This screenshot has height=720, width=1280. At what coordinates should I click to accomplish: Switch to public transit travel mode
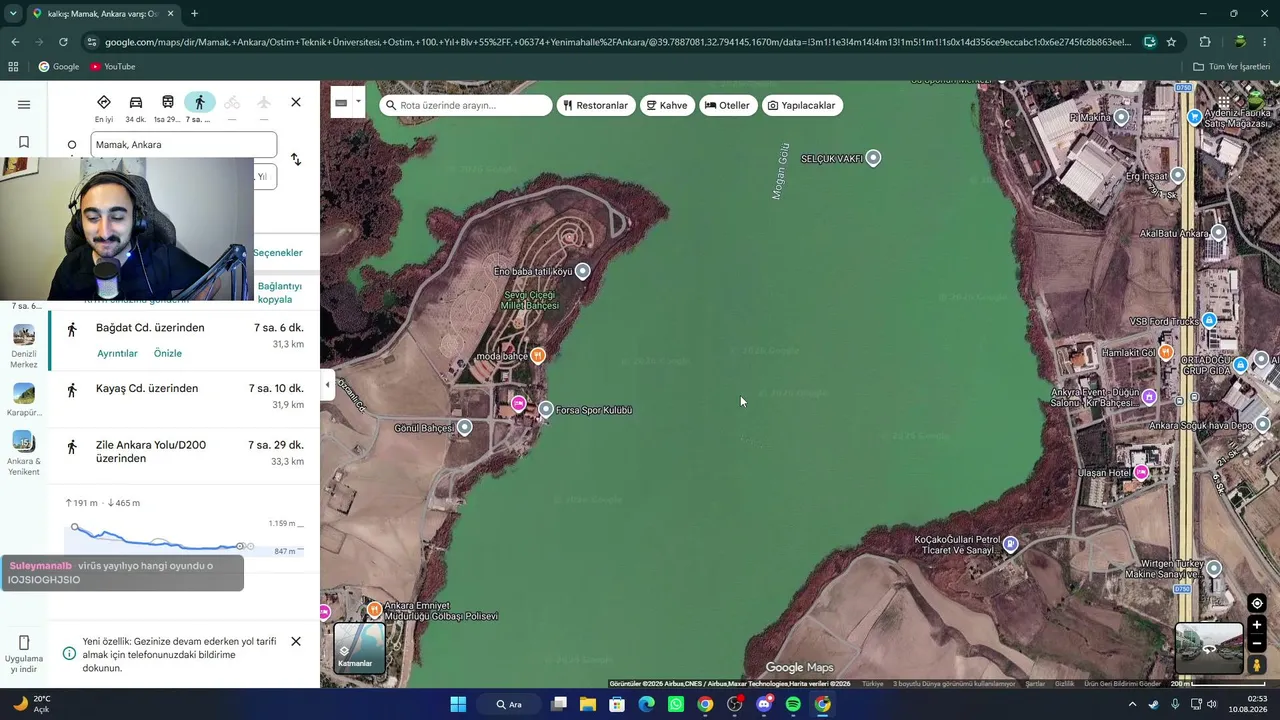[x=168, y=108]
